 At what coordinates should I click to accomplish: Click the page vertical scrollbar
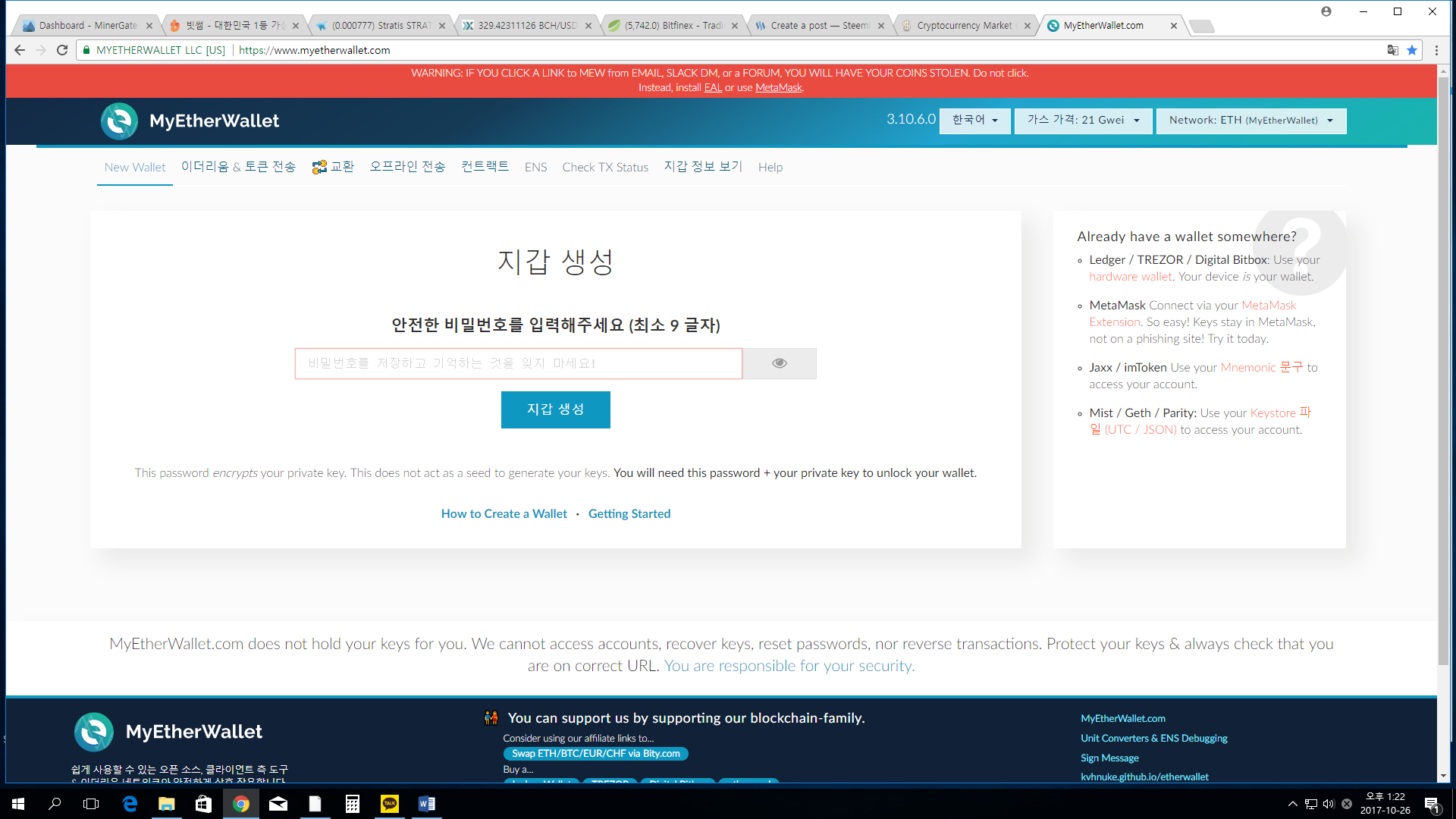pos(1443,372)
